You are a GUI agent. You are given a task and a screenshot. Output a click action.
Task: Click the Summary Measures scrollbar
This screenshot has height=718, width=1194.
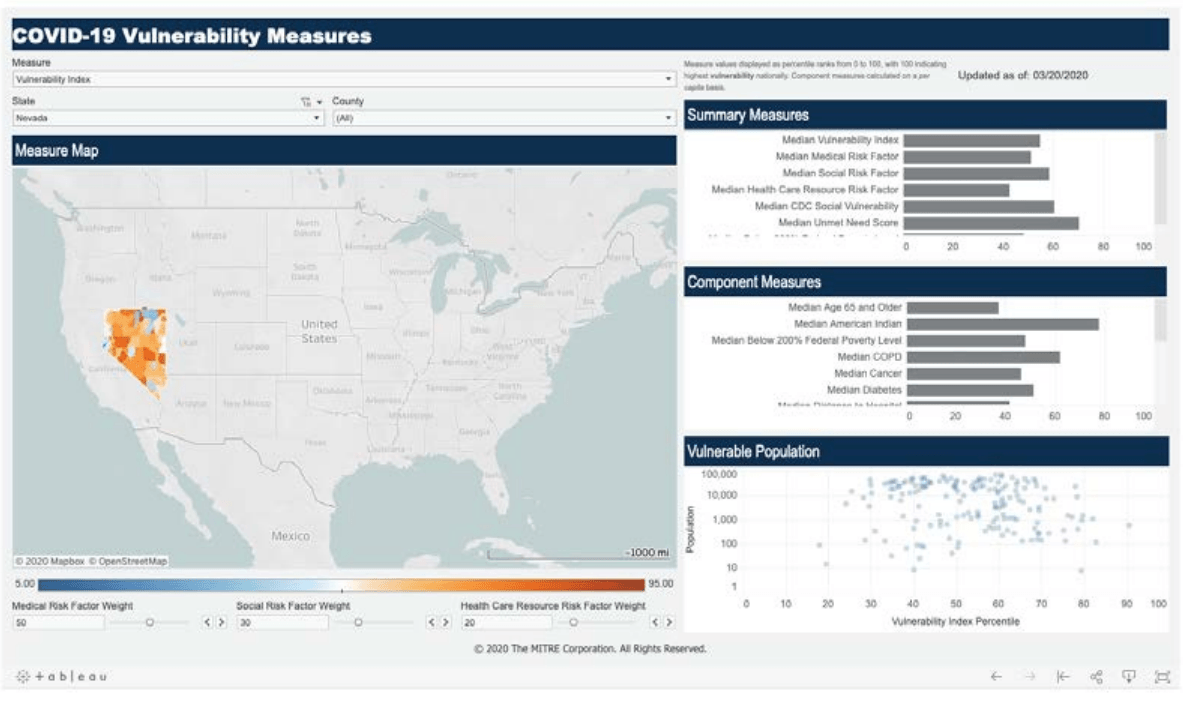click(x=1160, y=180)
